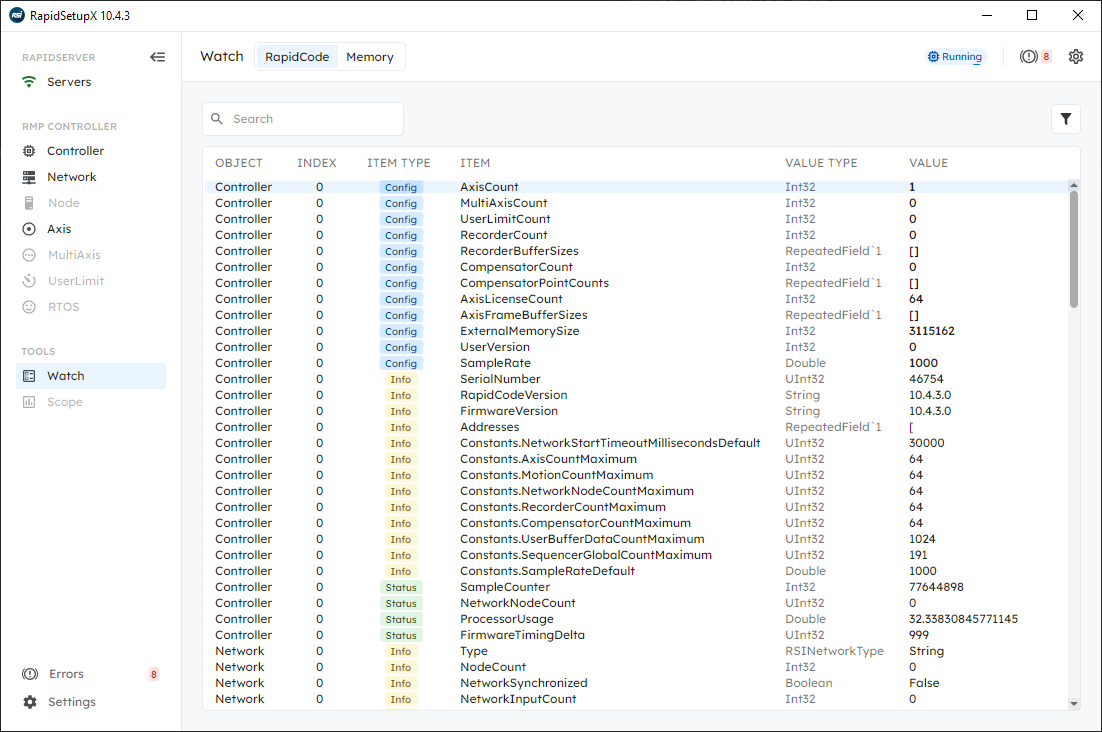This screenshot has width=1102, height=732.
Task: Click the Running status indicator
Action: [x=955, y=57]
